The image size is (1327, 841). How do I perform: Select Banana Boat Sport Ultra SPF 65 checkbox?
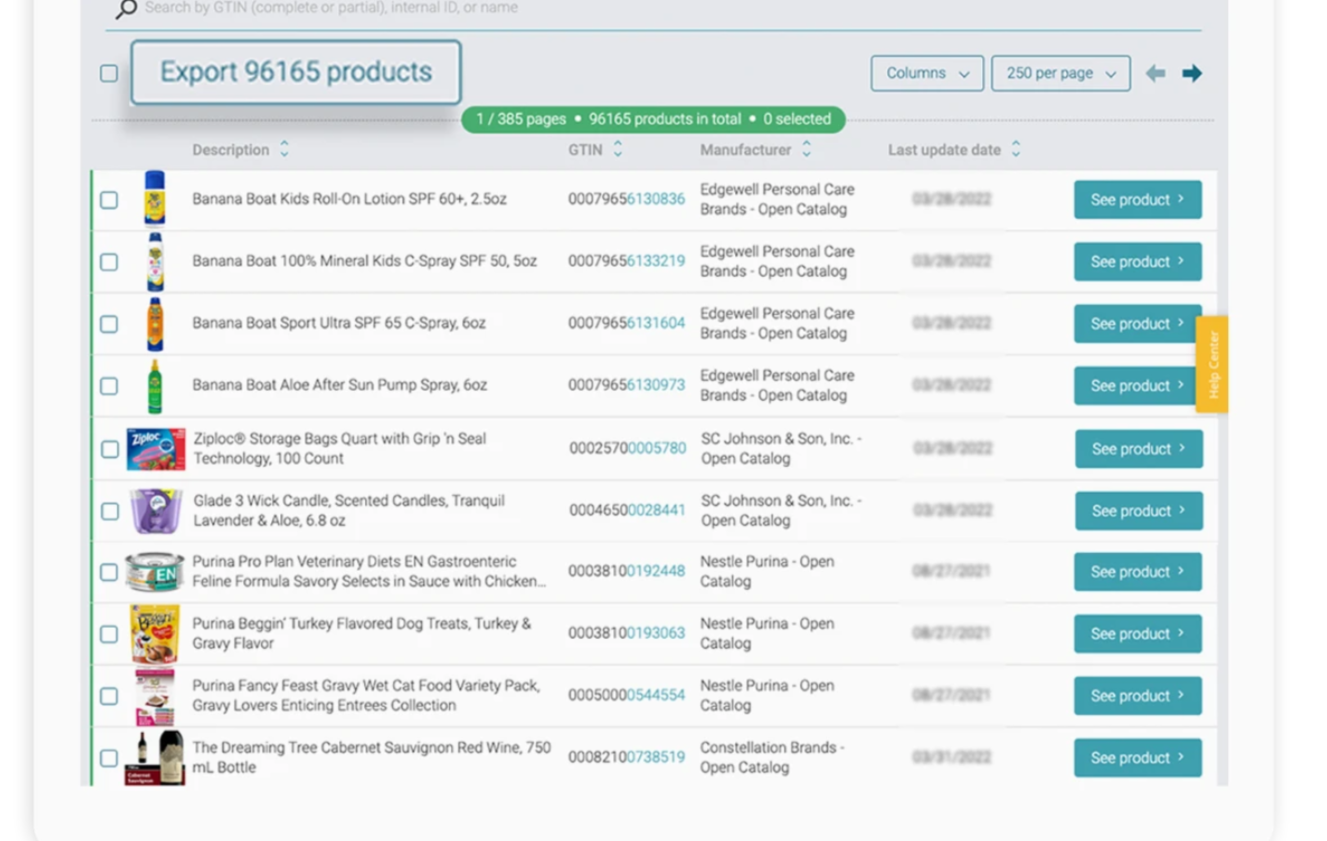point(109,324)
